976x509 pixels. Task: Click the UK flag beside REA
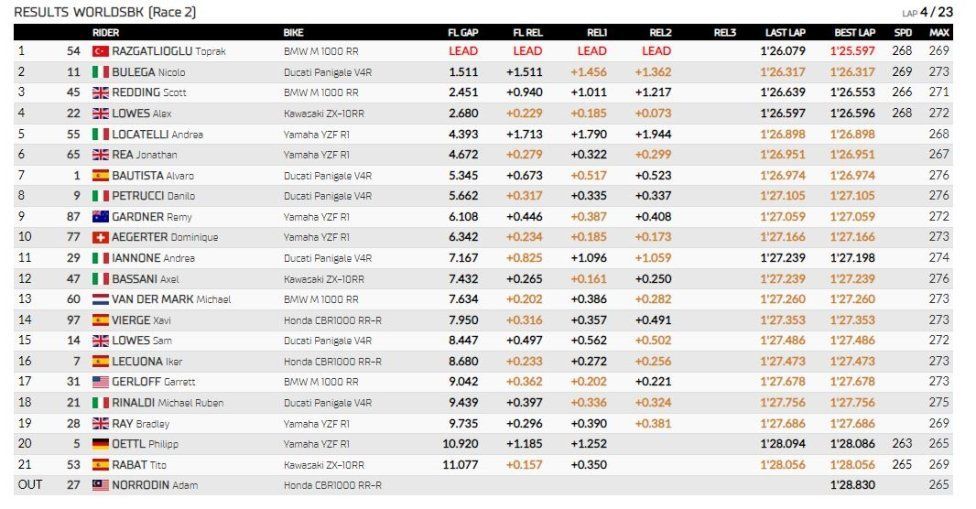click(100, 154)
